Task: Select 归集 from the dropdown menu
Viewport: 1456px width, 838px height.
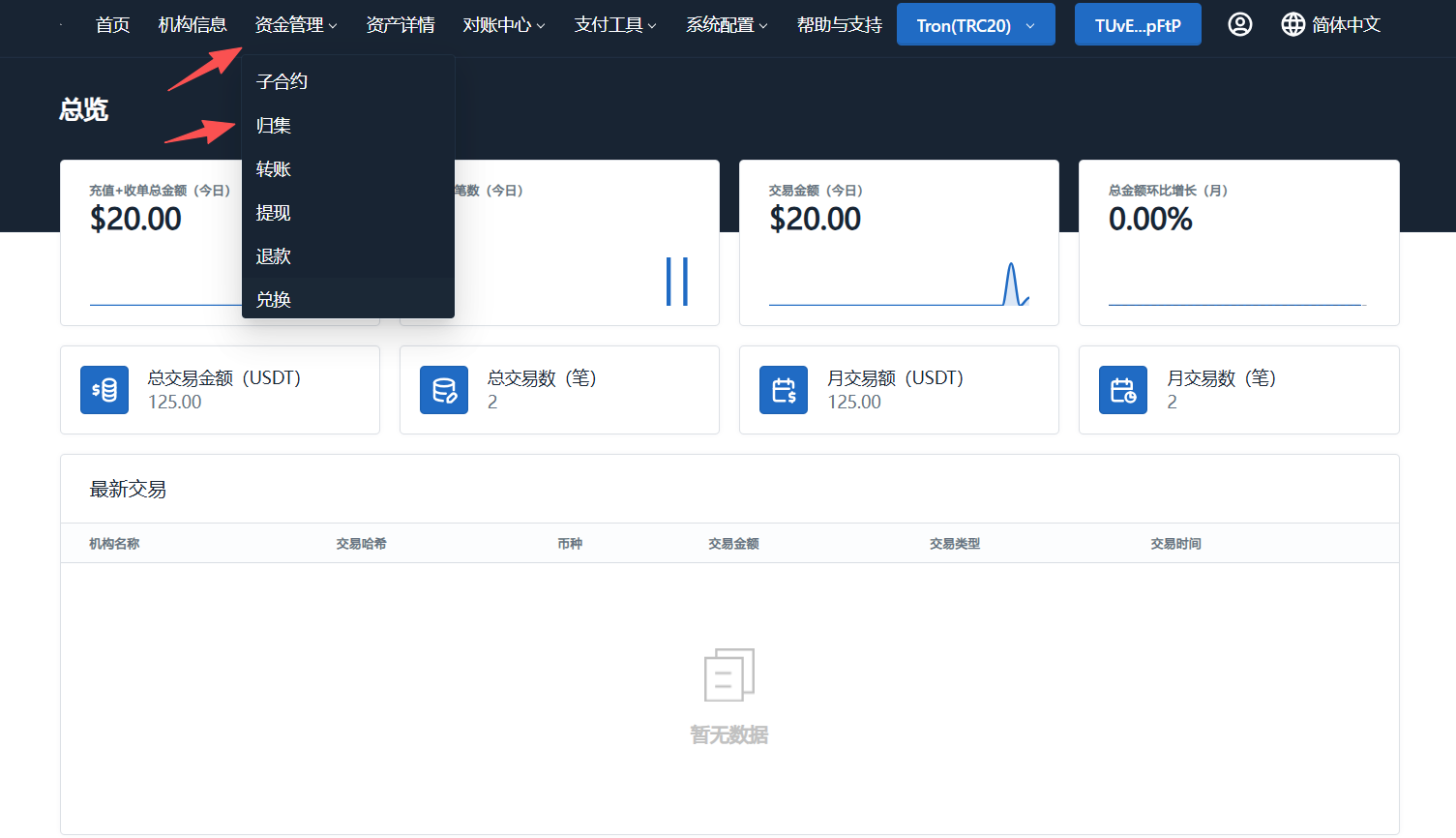Action: [x=348, y=125]
